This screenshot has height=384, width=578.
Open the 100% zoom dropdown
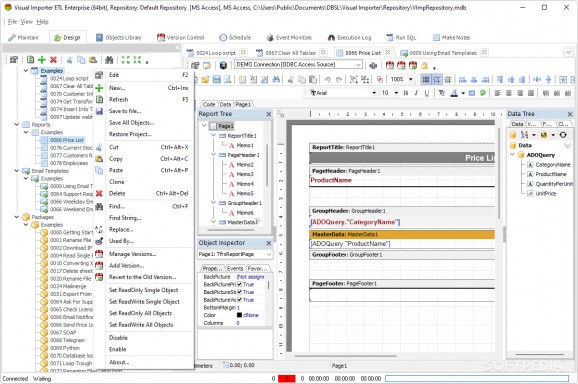point(410,79)
